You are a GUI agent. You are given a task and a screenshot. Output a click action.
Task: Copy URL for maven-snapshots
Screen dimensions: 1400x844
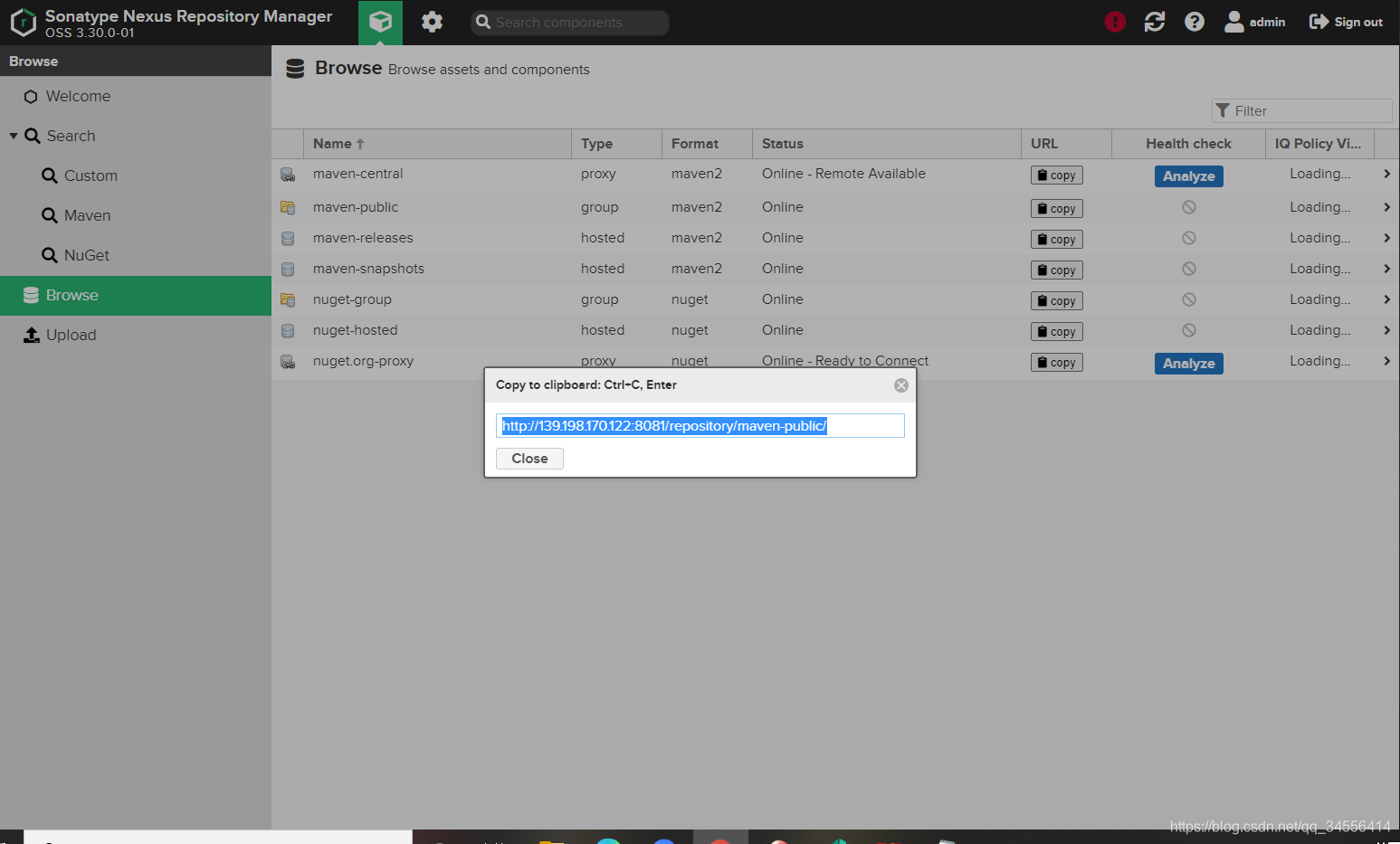[1056, 270]
